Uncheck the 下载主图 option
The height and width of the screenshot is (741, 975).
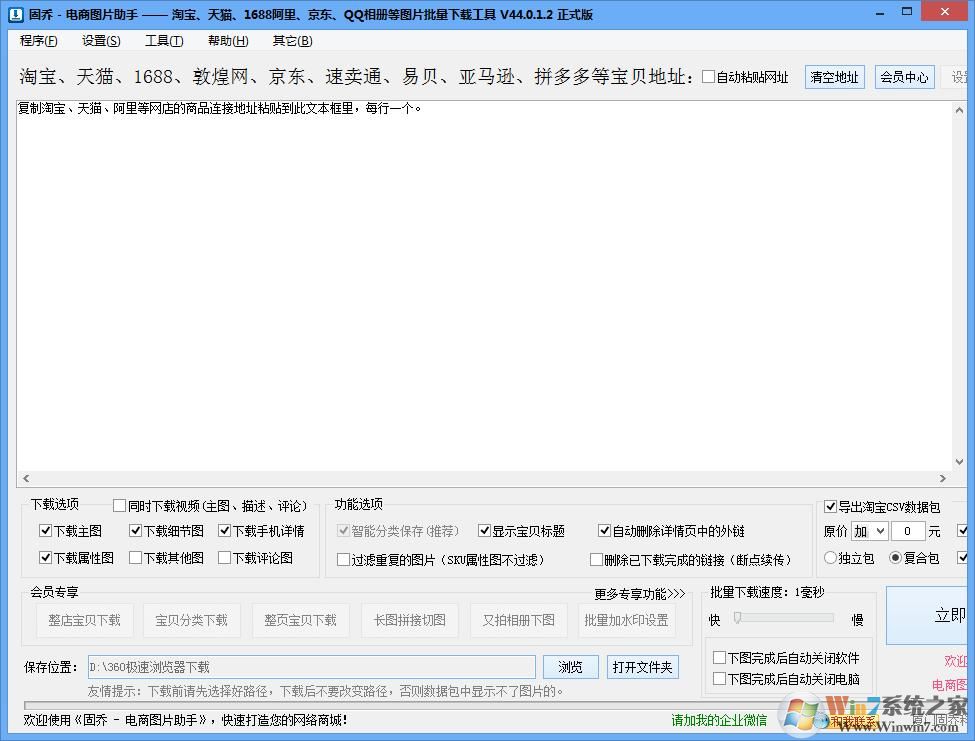tap(45, 531)
